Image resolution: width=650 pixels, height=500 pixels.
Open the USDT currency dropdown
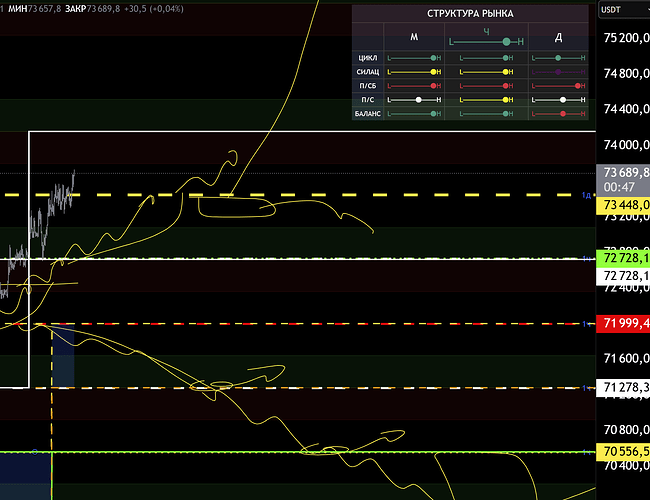pos(622,9)
